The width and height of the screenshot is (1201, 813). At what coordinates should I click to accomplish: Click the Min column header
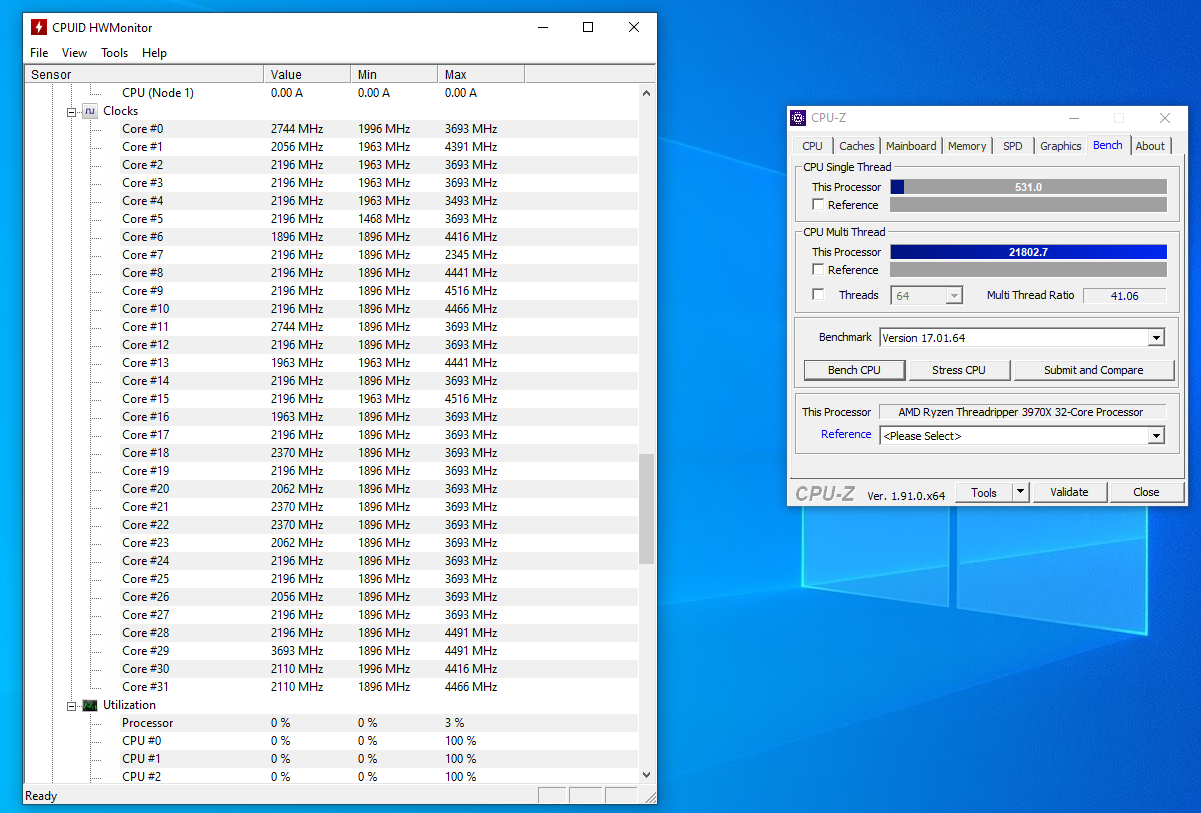coord(394,75)
